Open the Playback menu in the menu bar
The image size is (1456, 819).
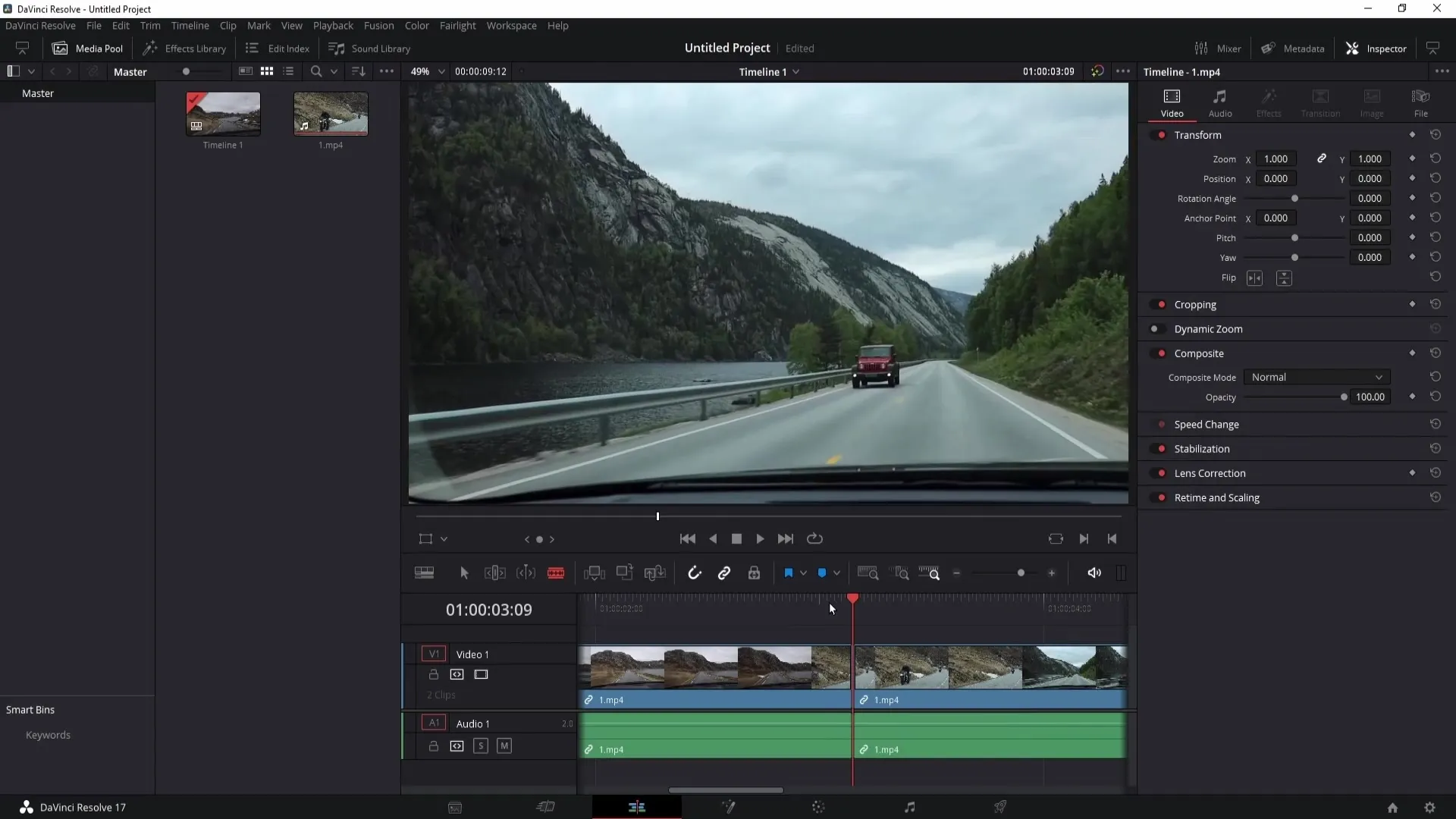(333, 25)
